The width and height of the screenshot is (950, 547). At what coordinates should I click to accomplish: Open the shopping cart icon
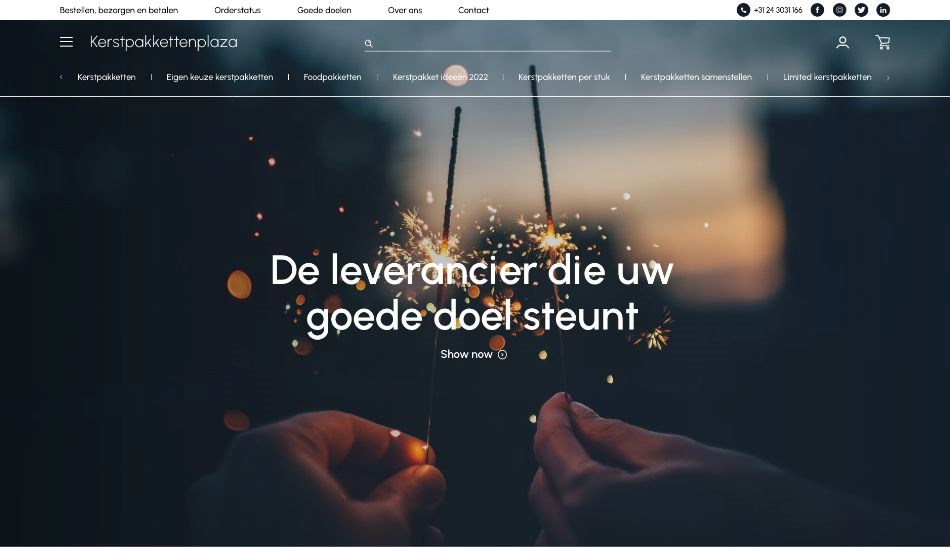(883, 42)
